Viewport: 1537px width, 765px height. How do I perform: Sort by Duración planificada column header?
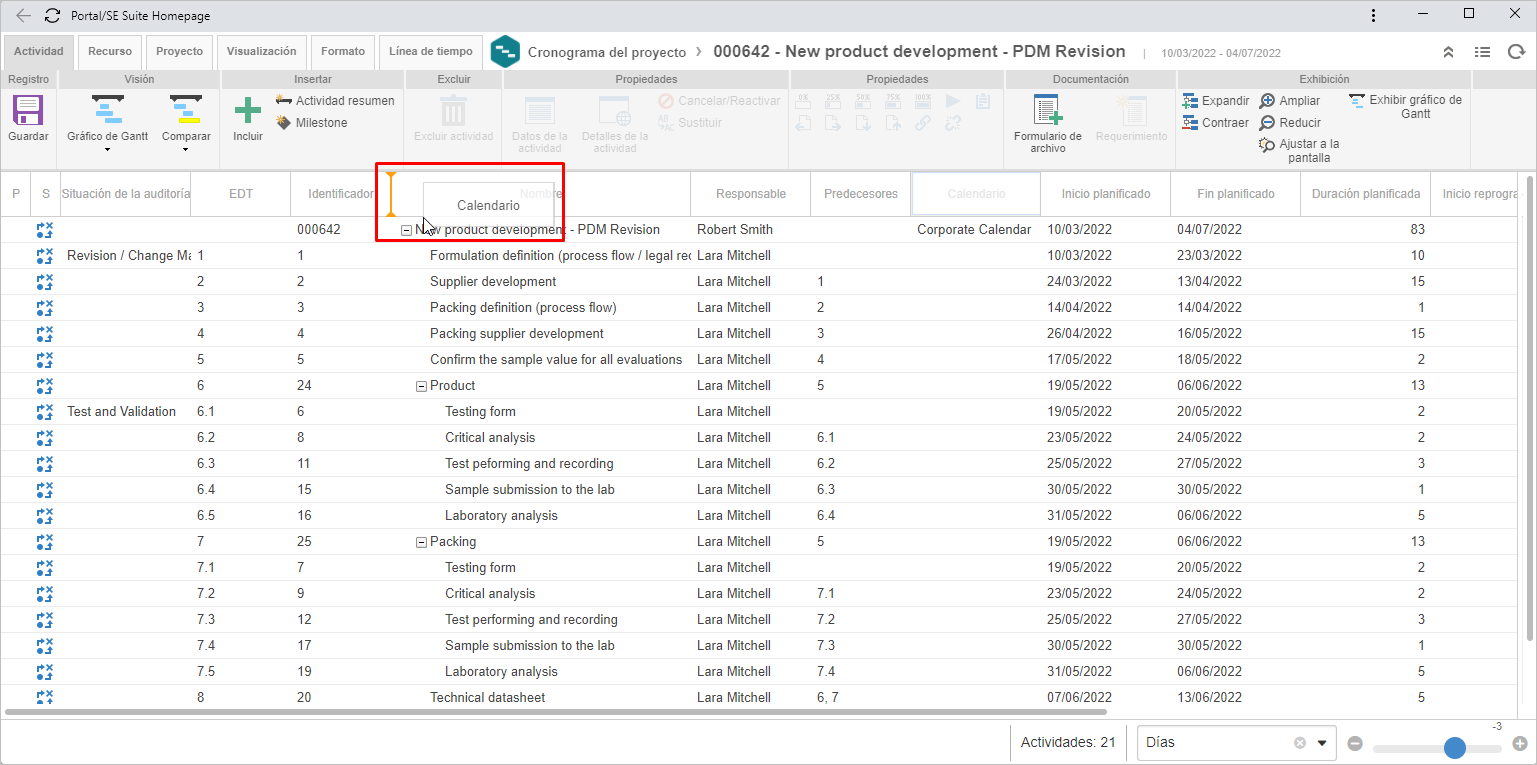[1366, 194]
